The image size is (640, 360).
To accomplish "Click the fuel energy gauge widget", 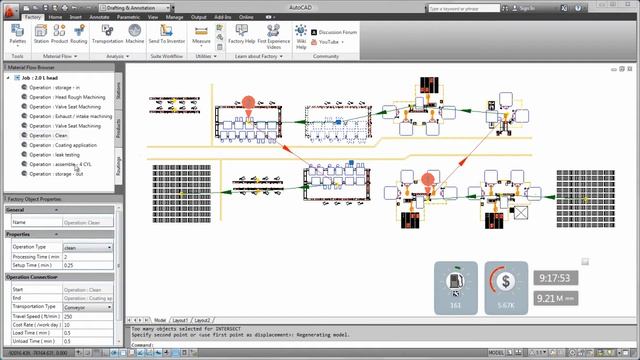I will (456, 288).
